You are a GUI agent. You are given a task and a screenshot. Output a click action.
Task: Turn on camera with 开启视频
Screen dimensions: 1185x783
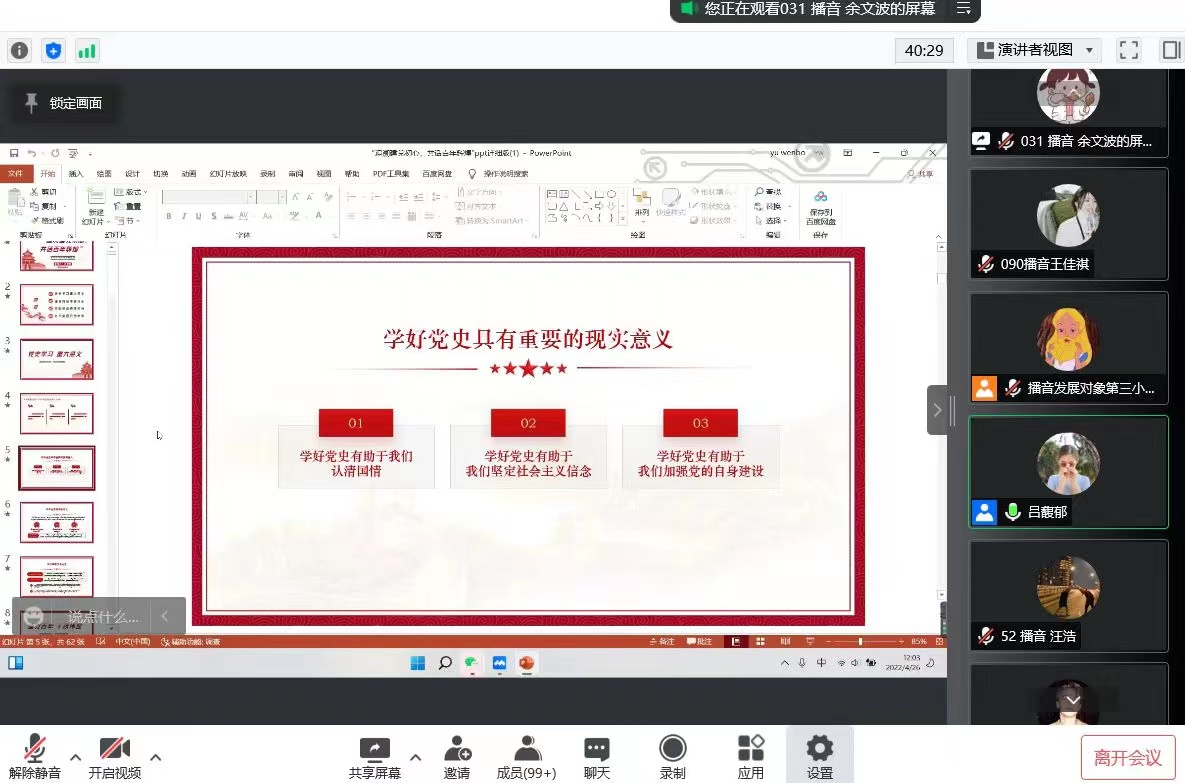(x=114, y=757)
